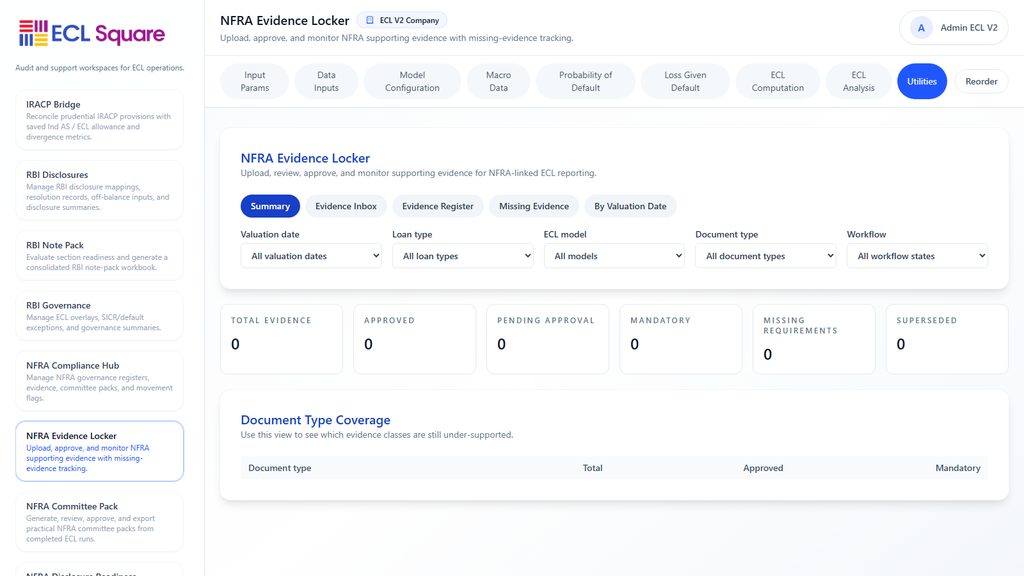
Task: Click the Mandatory column header
Action: coord(957,468)
